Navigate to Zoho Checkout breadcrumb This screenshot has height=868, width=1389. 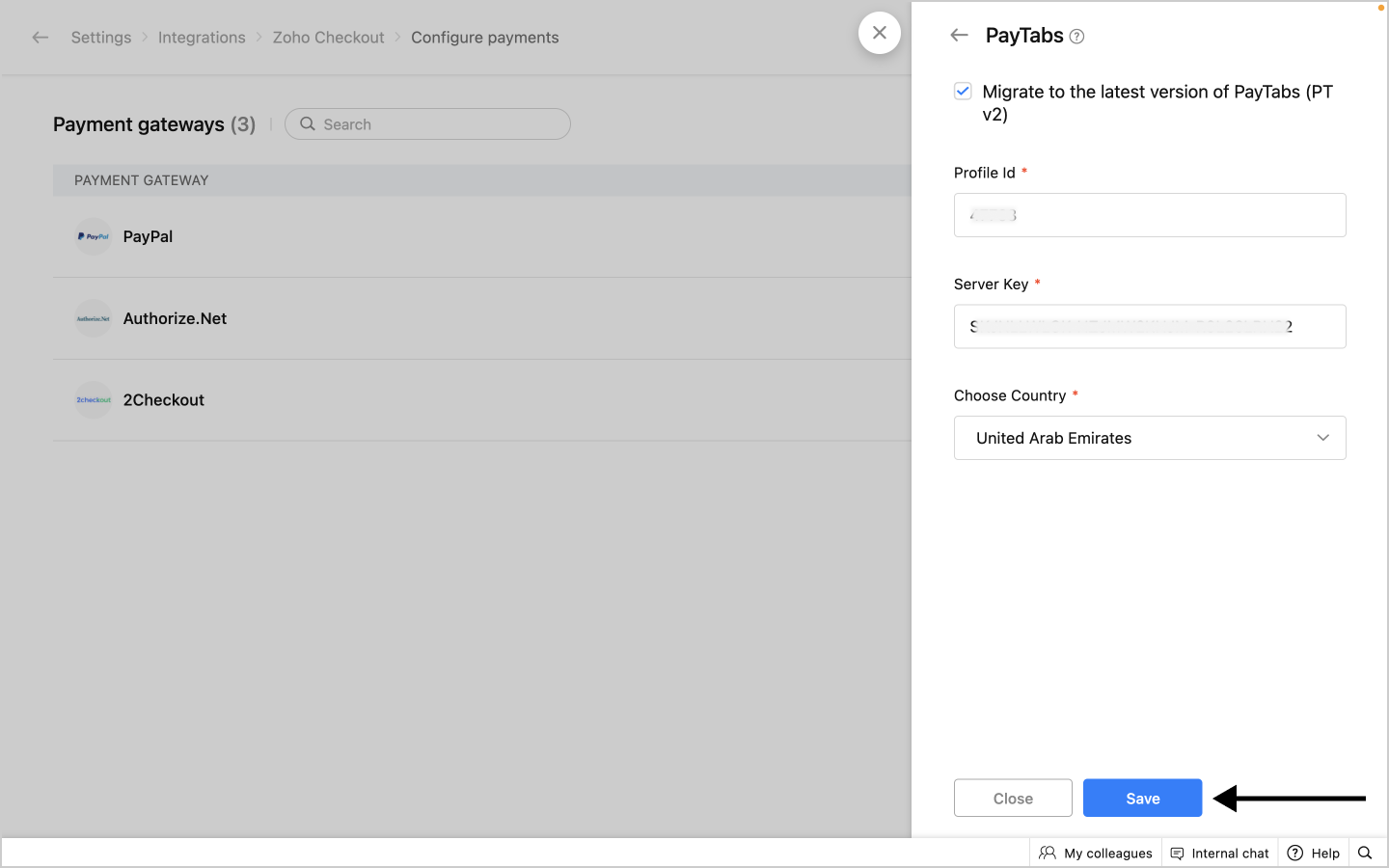[x=328, y=38]
